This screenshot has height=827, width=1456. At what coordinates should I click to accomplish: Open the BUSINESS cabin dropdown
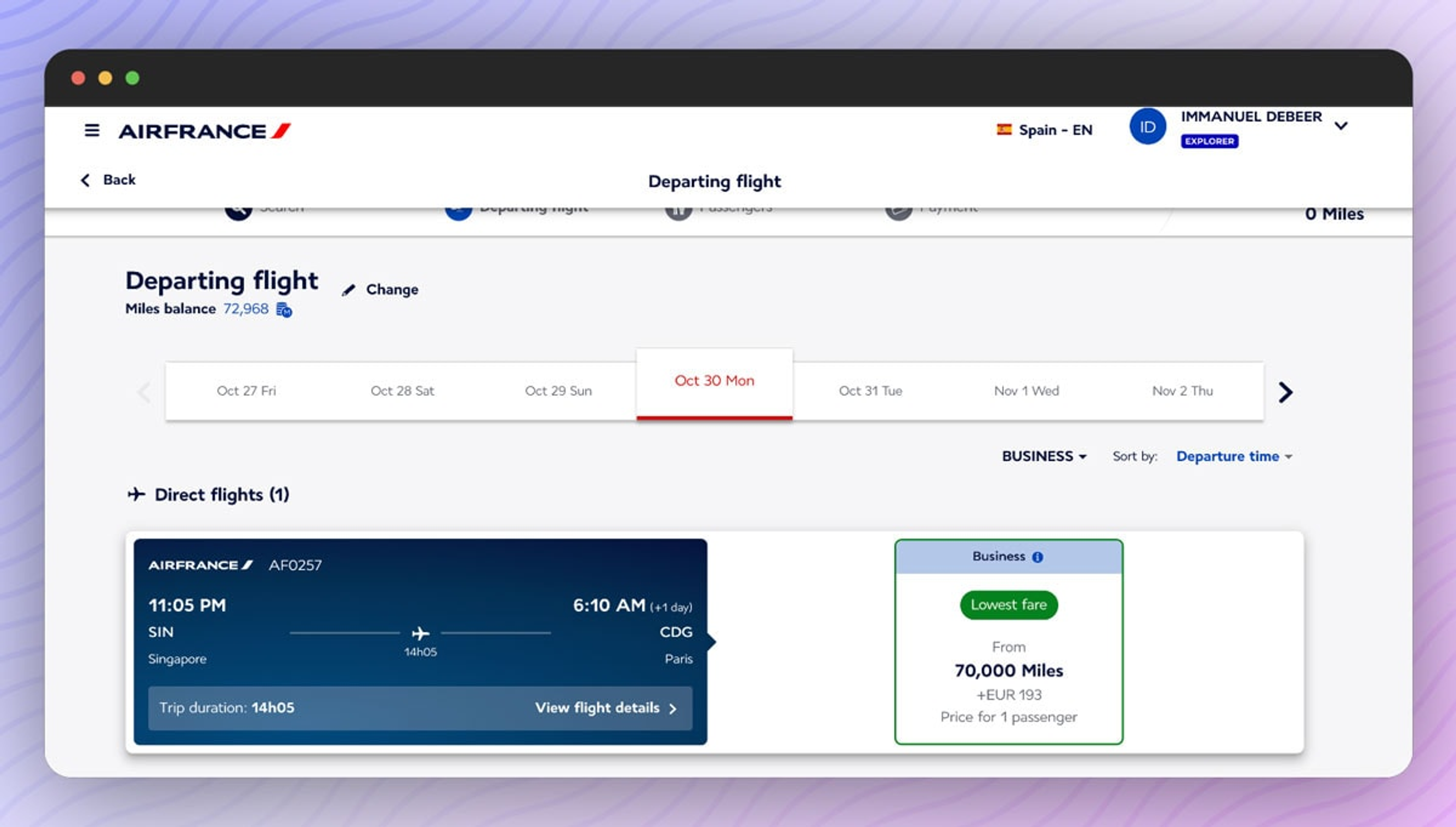tap(1043, 456)
